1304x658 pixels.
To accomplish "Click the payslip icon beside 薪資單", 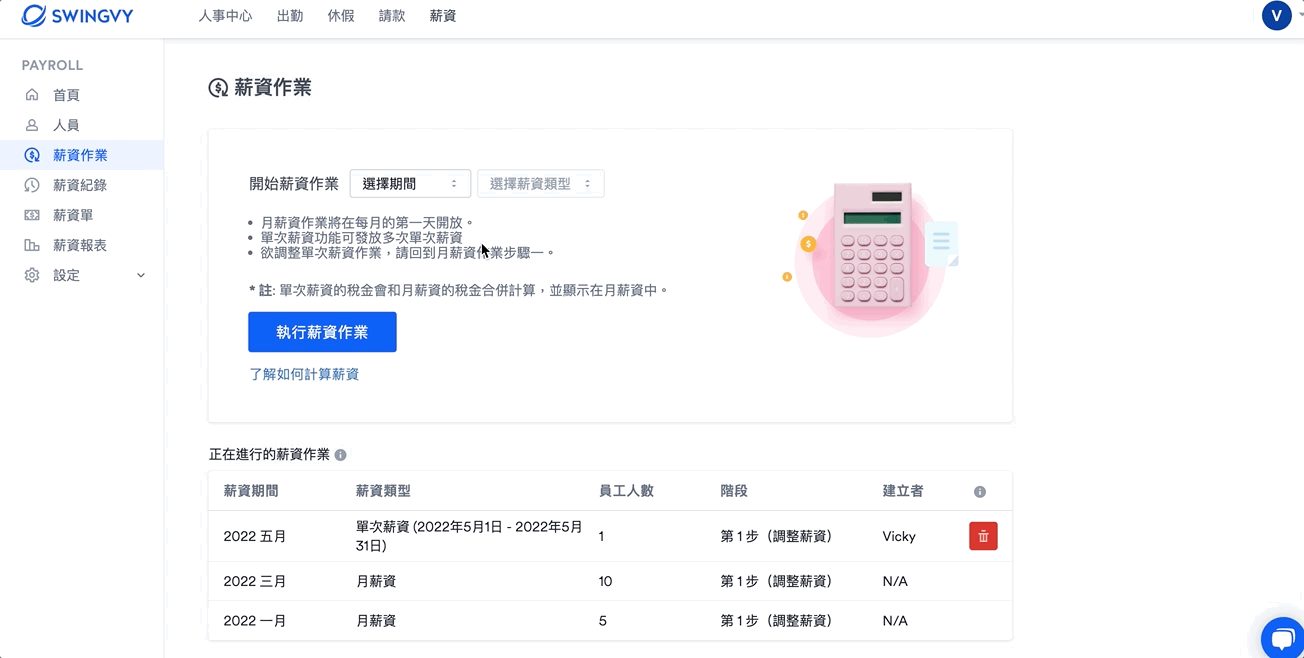I will (x=32, y=215).
